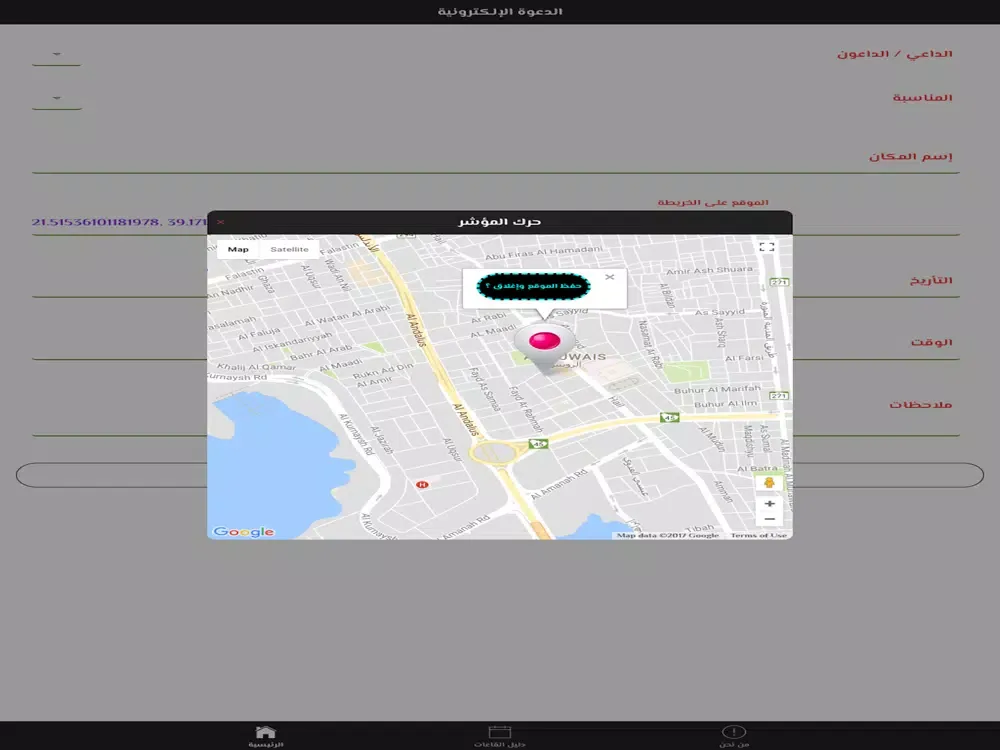Click the route 45 shield near roundabout
Viewport: 1000px width, 750px height.
[538, 444]
